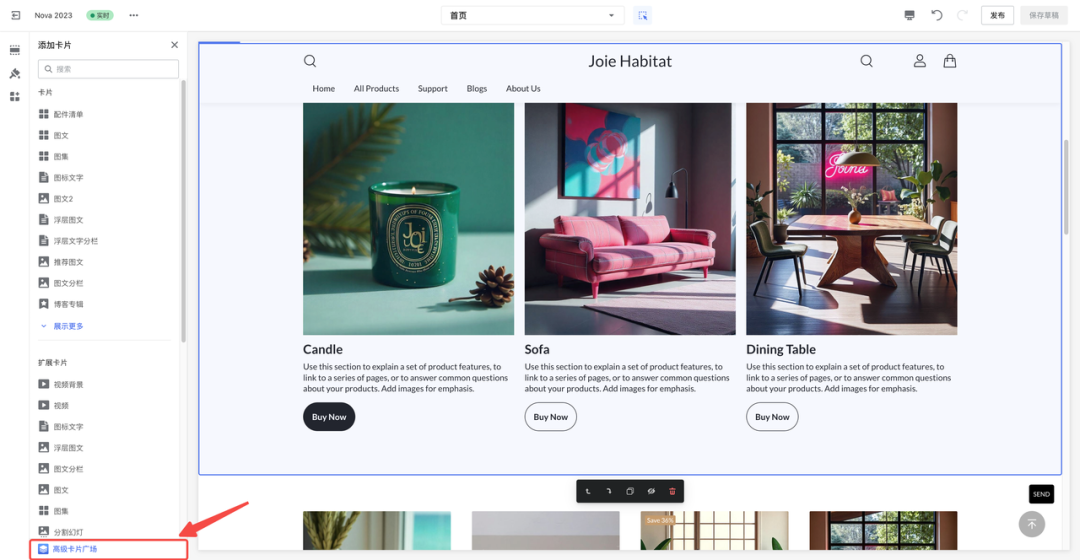The image size is (1080, 560).
Task: Choose the 配件清单 card
Action: 68,114
